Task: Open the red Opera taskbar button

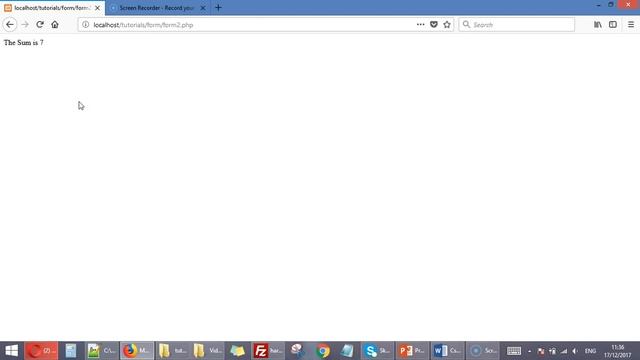Action: (x=41, y=351)
